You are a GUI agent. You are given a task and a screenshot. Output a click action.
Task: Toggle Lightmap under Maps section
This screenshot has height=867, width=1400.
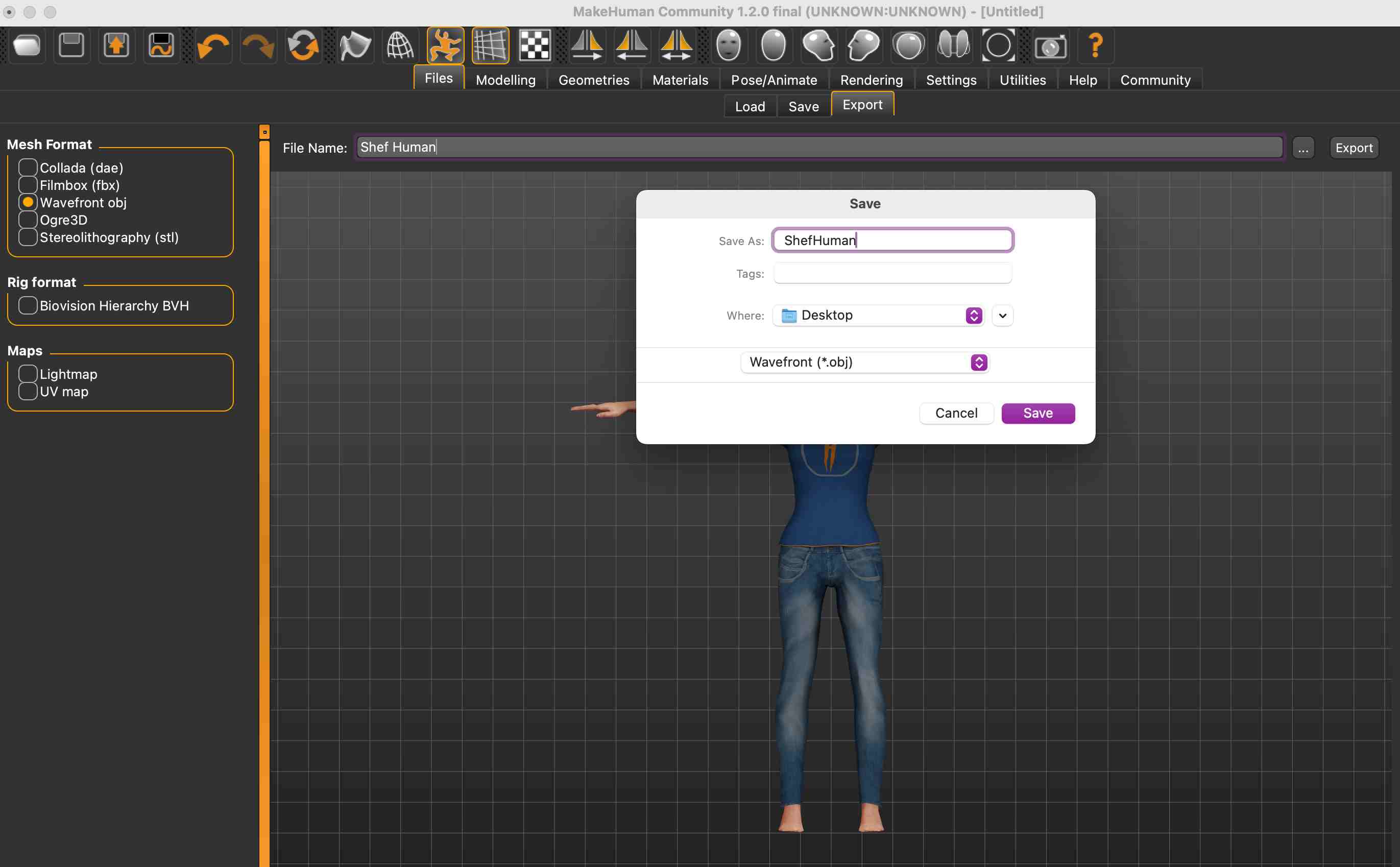click(28, 373)
